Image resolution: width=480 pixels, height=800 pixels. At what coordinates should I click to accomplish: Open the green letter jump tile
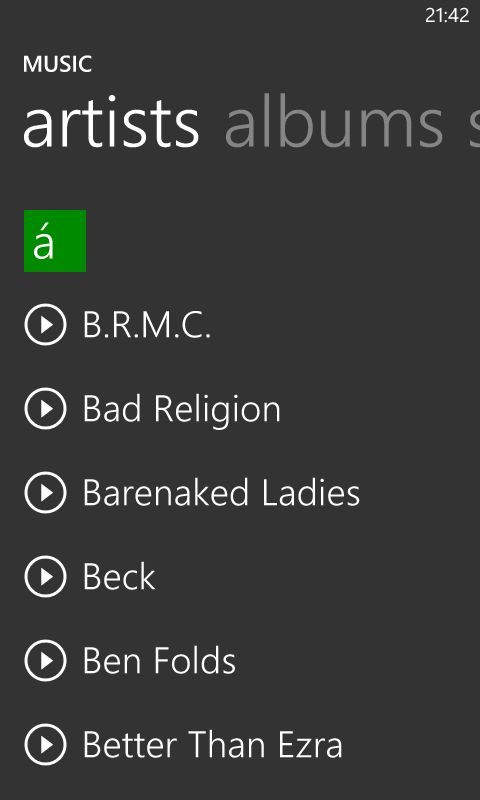tap(55, 241)
